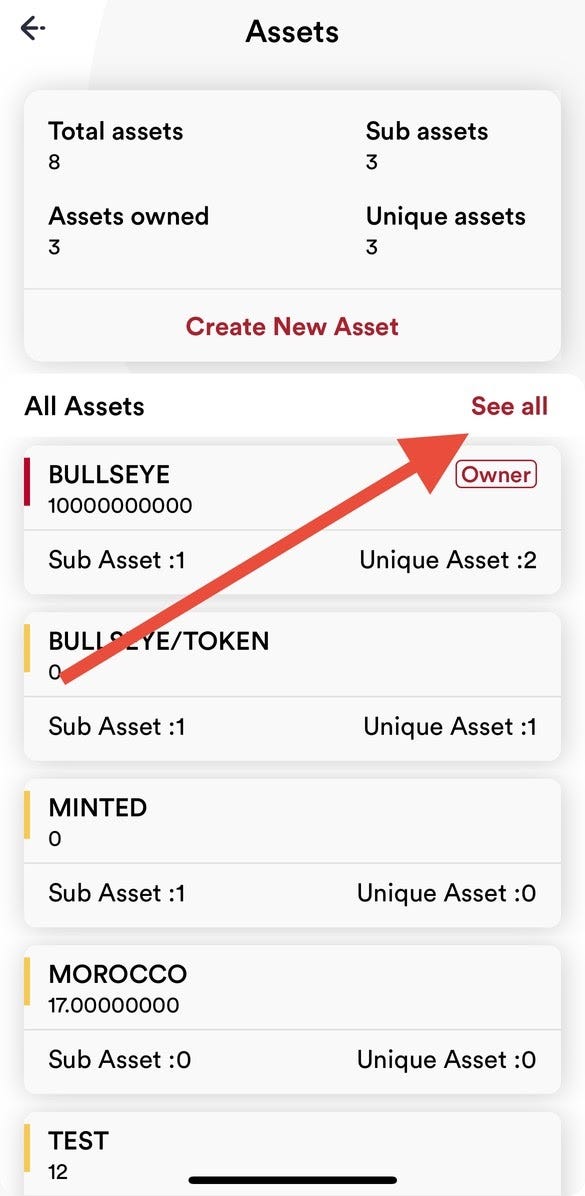Click the red color bar beside BULLSEYE
Image resolution: width=585 pixels, height=1196 pixels.
[27, 481]
